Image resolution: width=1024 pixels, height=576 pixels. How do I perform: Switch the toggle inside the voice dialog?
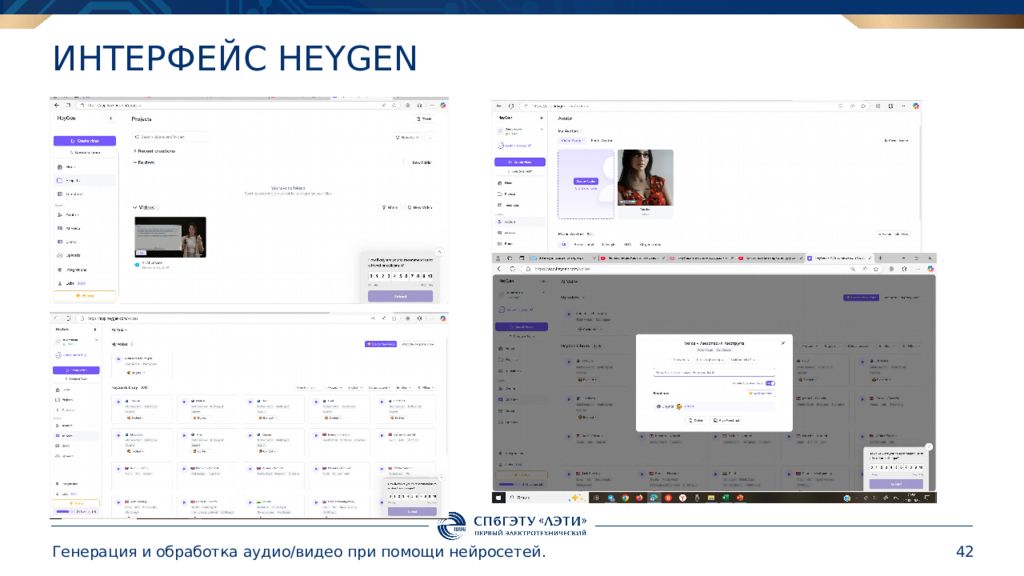(770, 383)
